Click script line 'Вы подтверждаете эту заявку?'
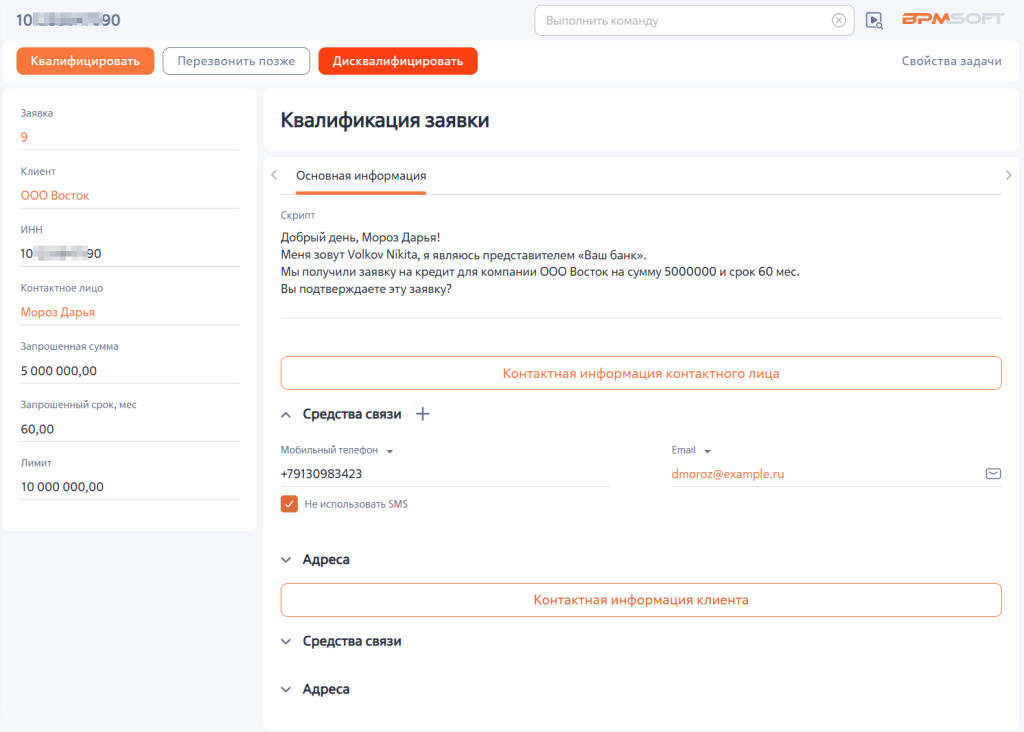The image size is (1024, 732). tap(366, 289)
